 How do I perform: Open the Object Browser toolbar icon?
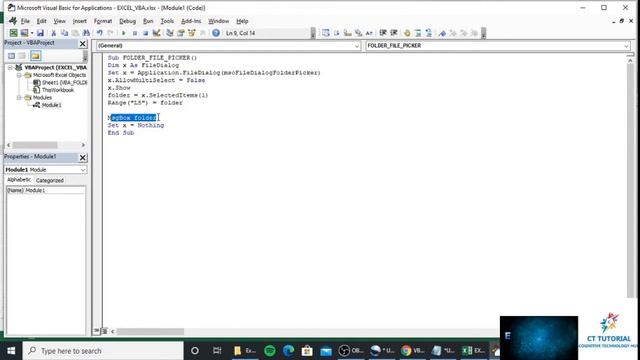pos(192,33)
